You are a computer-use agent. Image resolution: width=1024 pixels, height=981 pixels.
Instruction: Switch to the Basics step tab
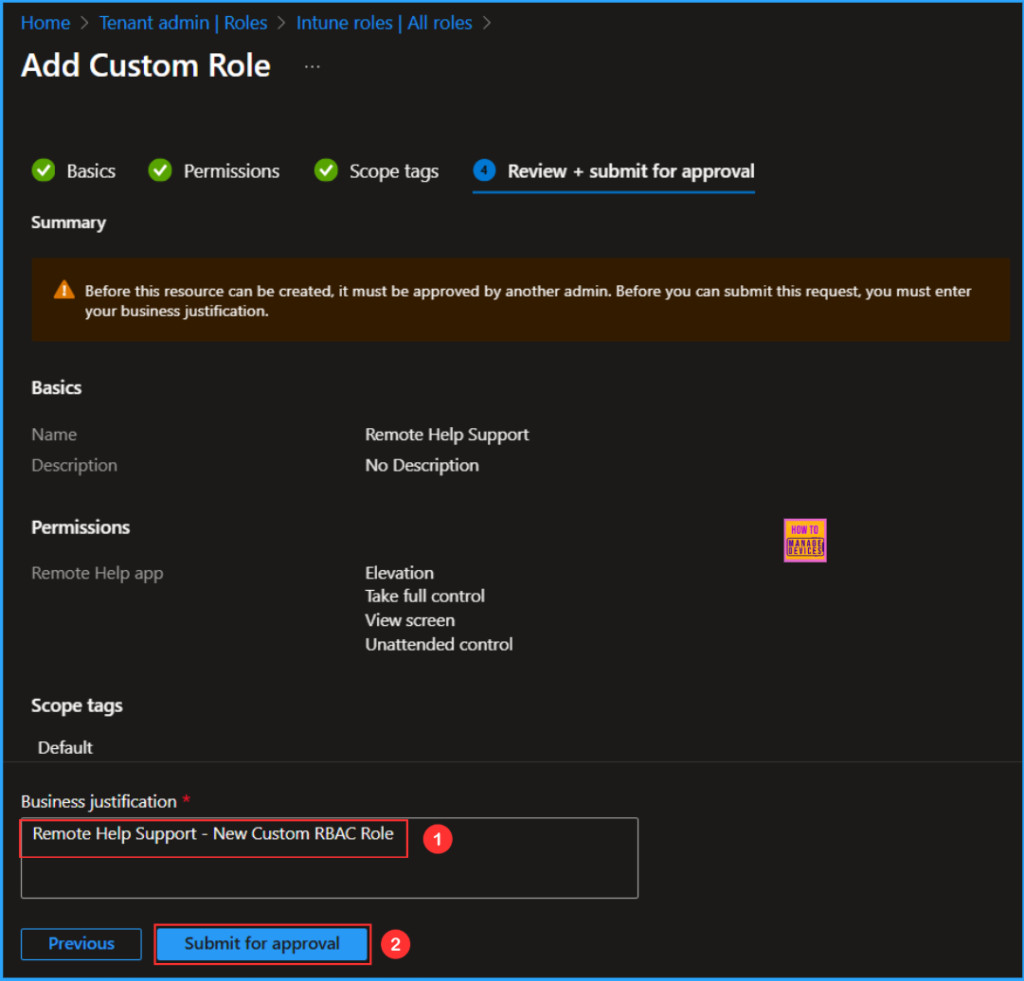74,171
